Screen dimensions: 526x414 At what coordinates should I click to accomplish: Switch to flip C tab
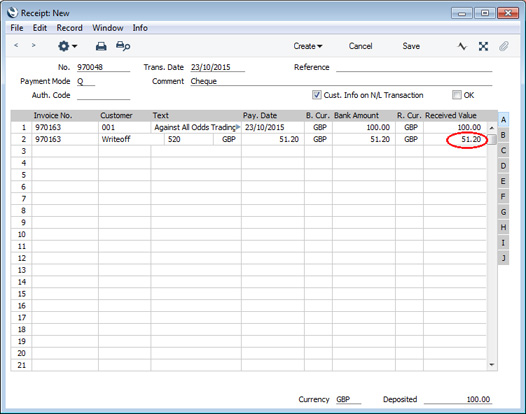click(x=503, y=150)
